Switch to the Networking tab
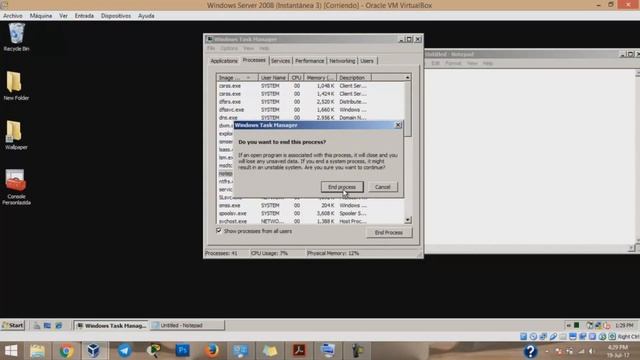The height and width of the screenshot is (360, 640). [x=342, y=61]
